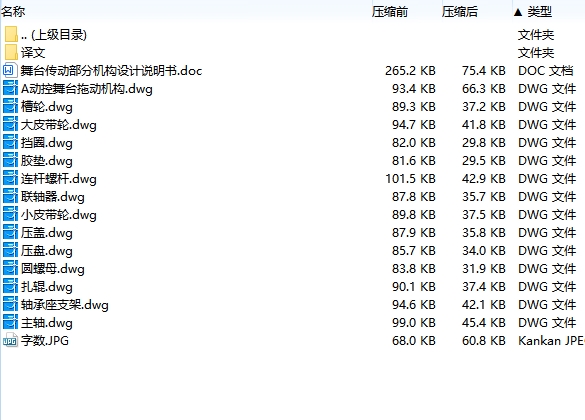
Task: Select file name 挡圈.dwg
Action: [47, 143]
